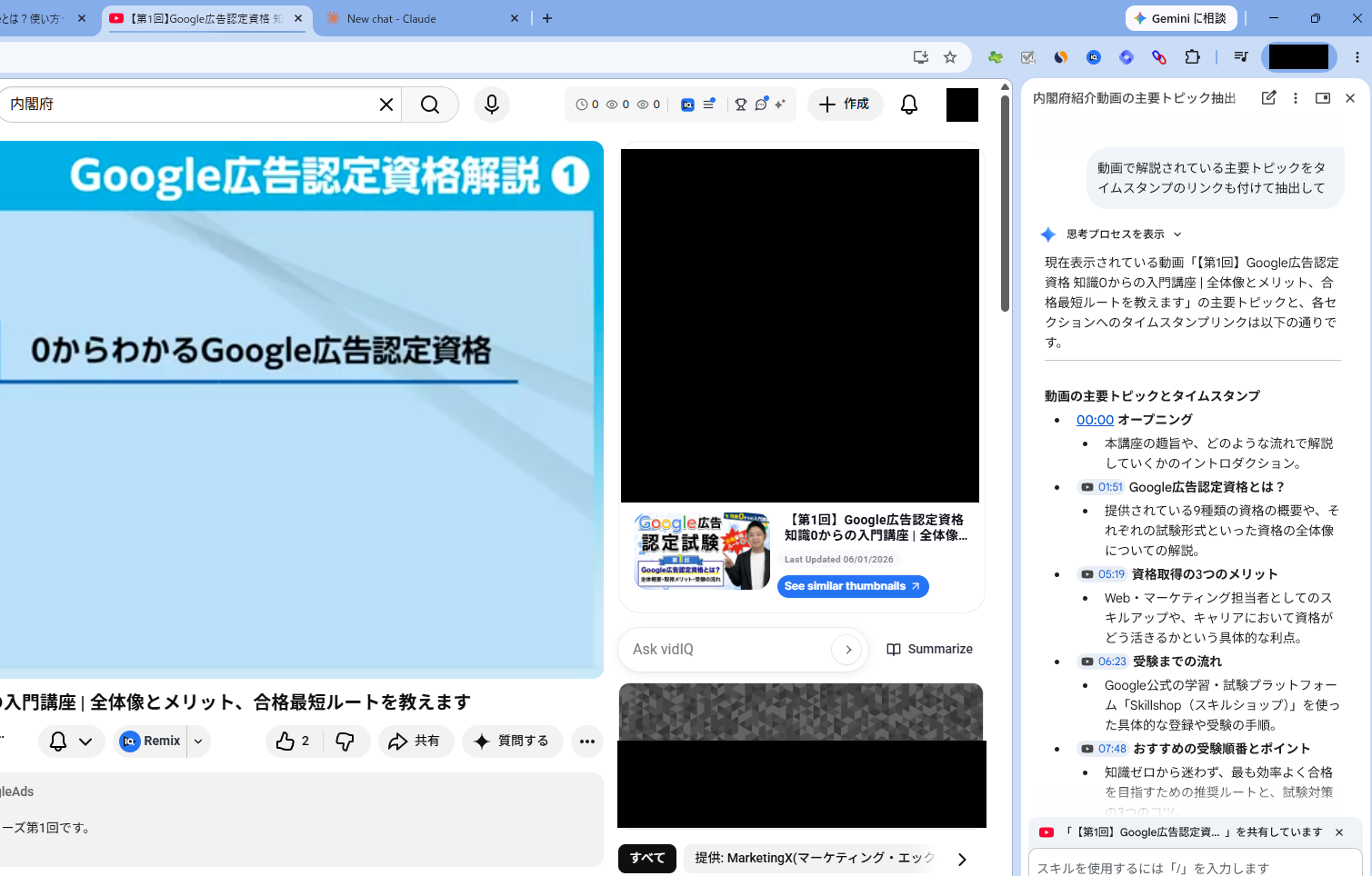Start a new Gemini chat
This screenshot has height=876, width=1372.
pos(1268,98)
